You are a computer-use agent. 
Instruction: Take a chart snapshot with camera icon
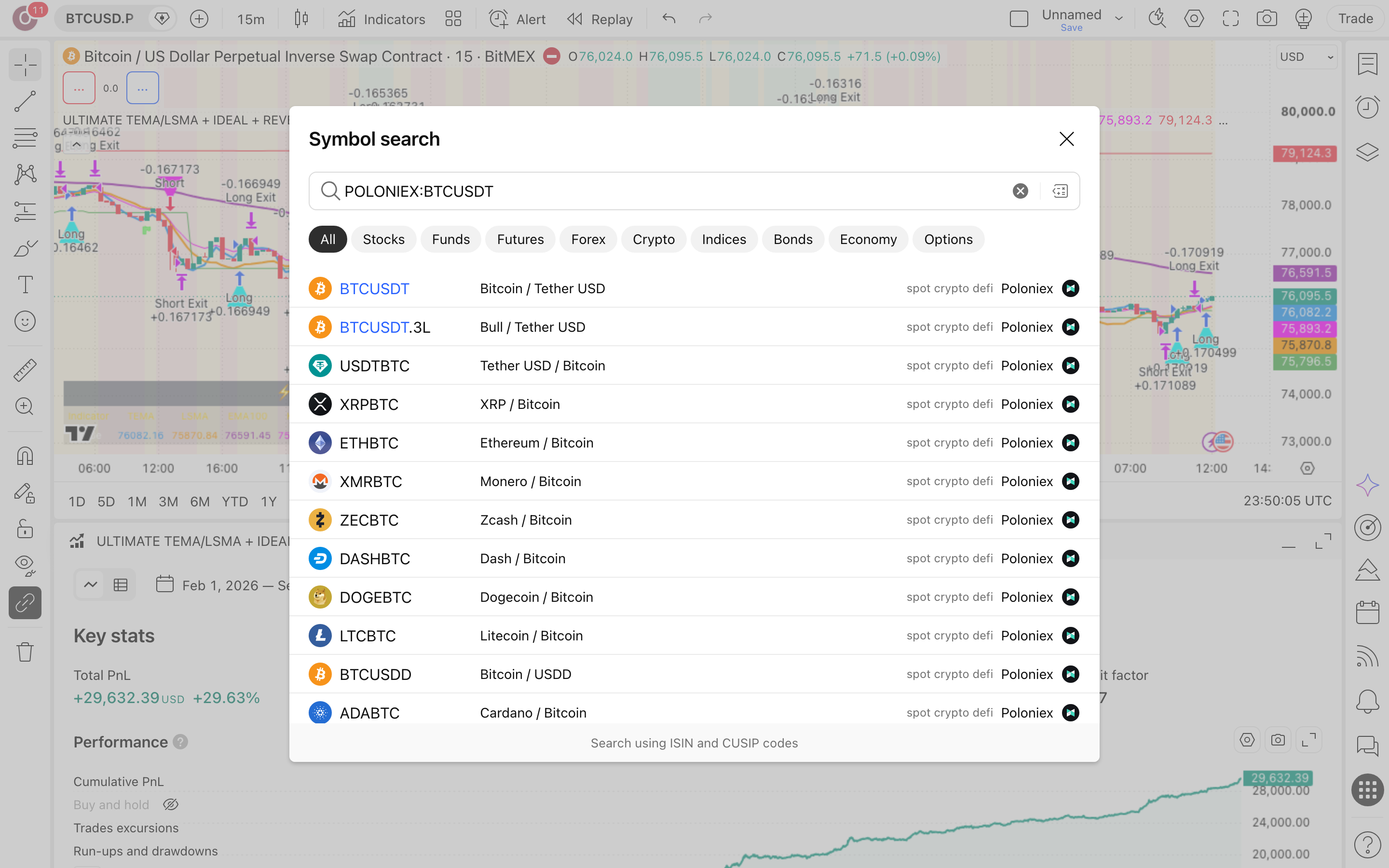(x=1267, y=19)
